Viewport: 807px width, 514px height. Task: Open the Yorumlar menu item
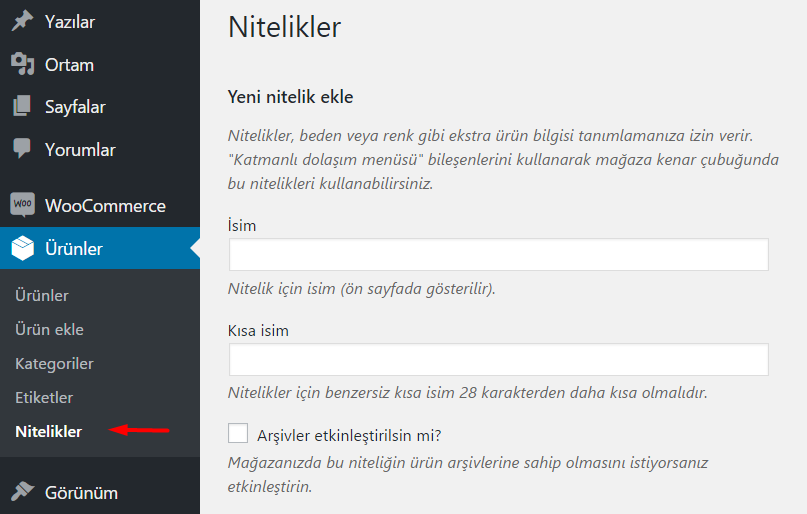click(x=80, y=150)
